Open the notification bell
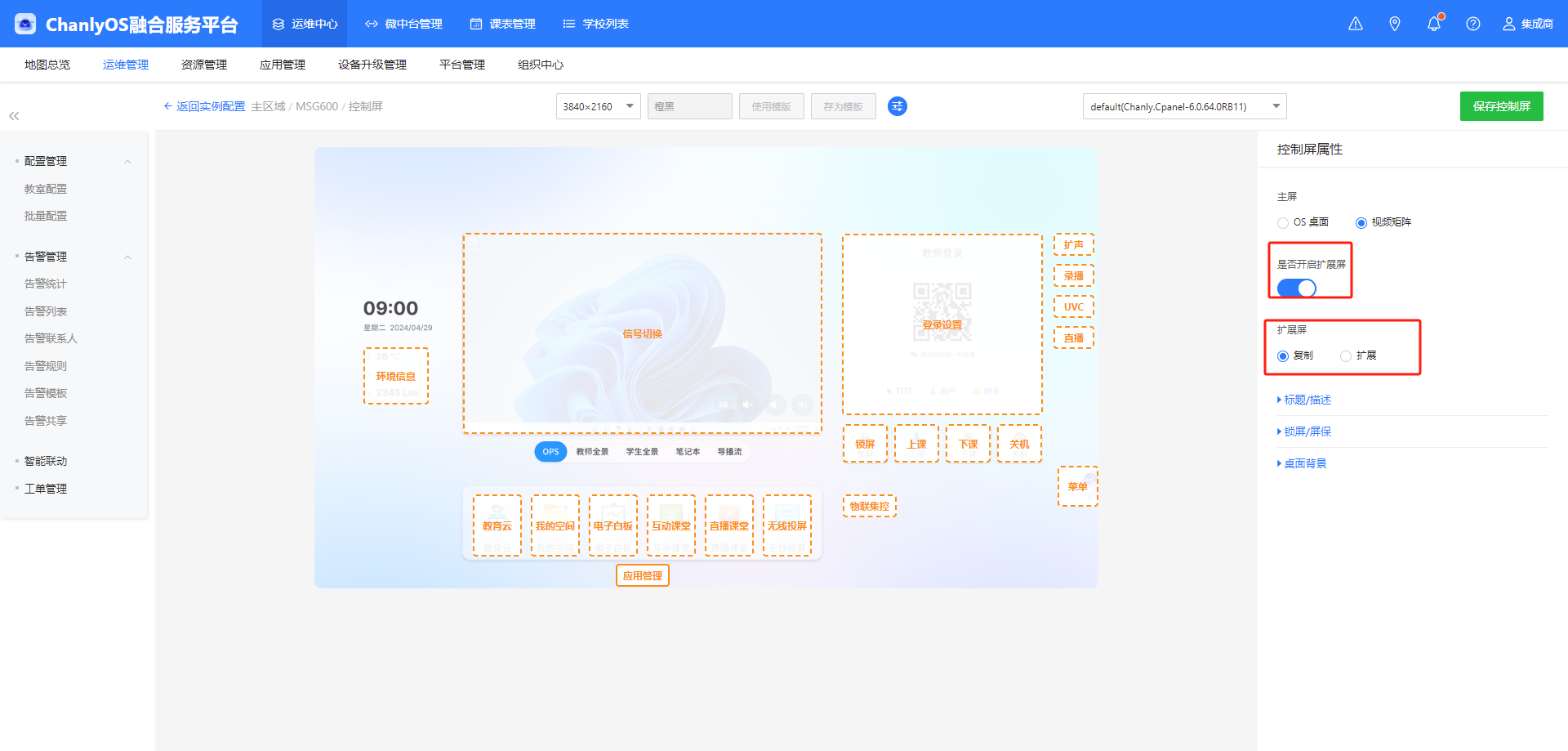Image resolution: width=1568 pixels, height=751 pixels. [x=1434, y=24]
